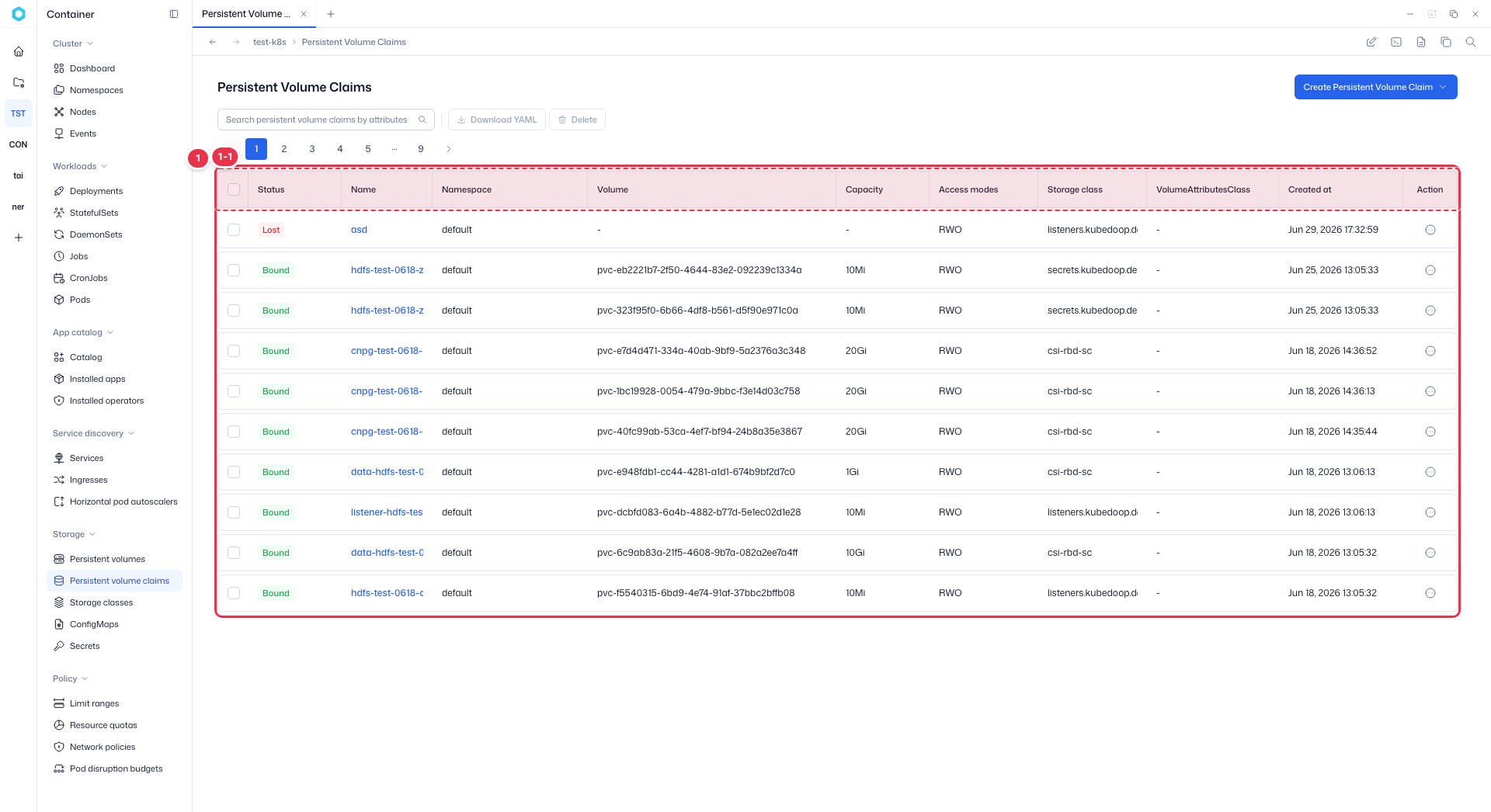Screen dimensions: 1491x812
Task: Go back using the left arrow icon
Action: (x=213, y=42)
